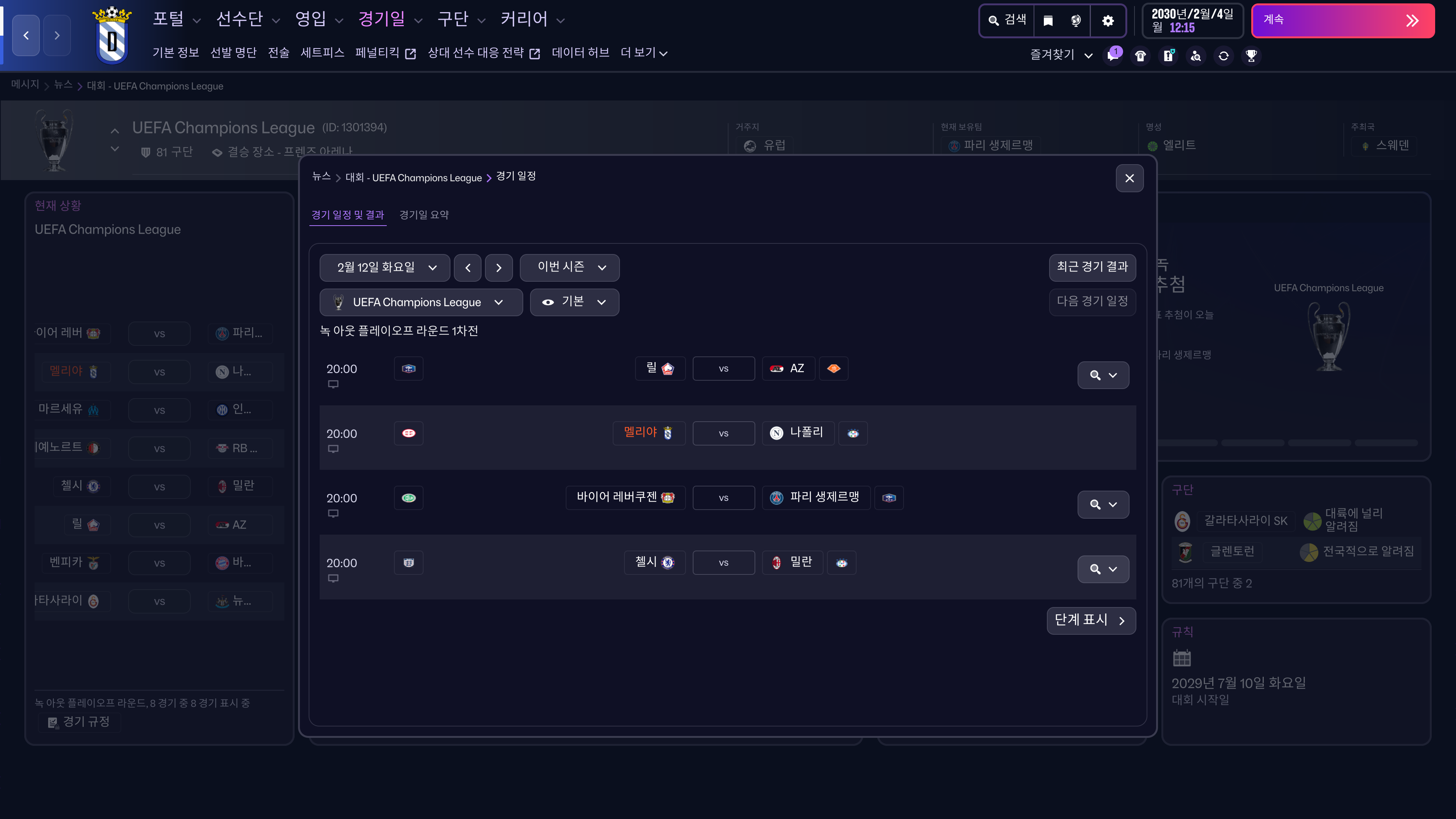This screenshot has height=819, width=1456.
Task: Click the world globe icon
Action: 1076,21
